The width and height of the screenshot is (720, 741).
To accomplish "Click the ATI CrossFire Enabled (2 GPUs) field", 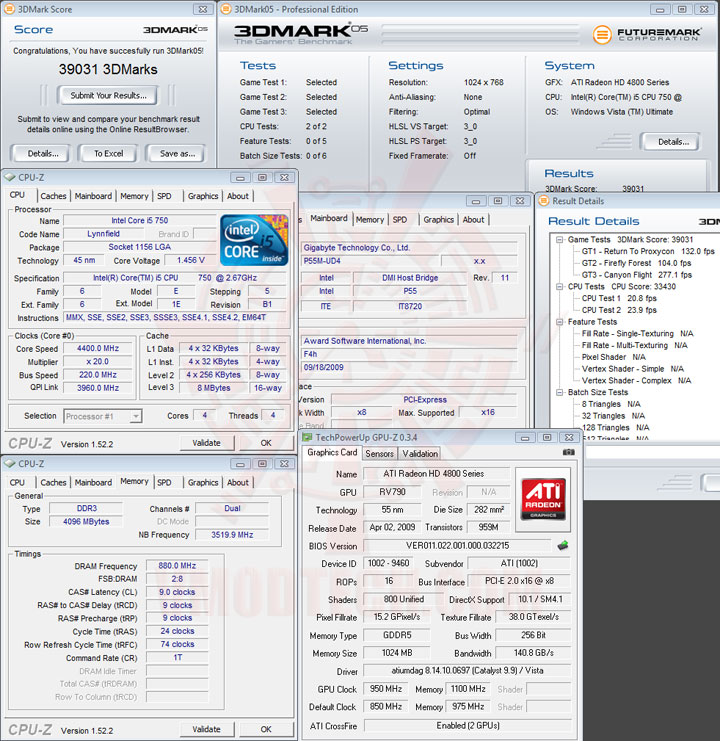I will tap(468, 725).
